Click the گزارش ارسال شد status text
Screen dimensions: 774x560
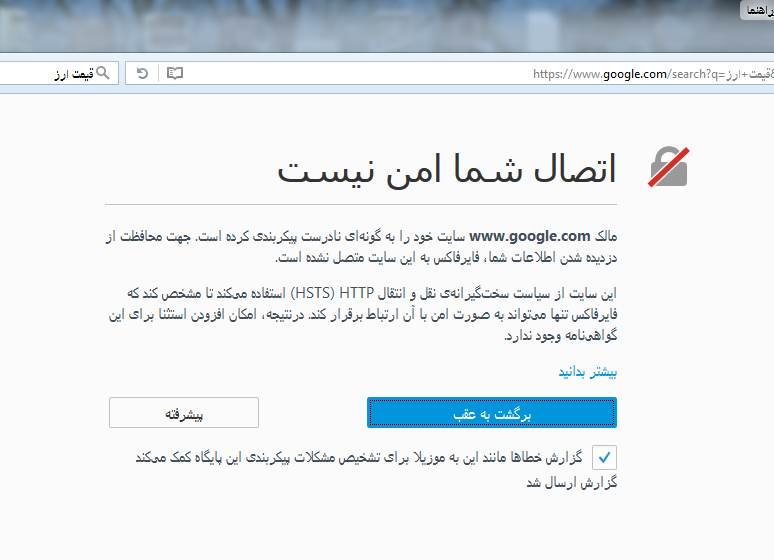tap(572, 482)
